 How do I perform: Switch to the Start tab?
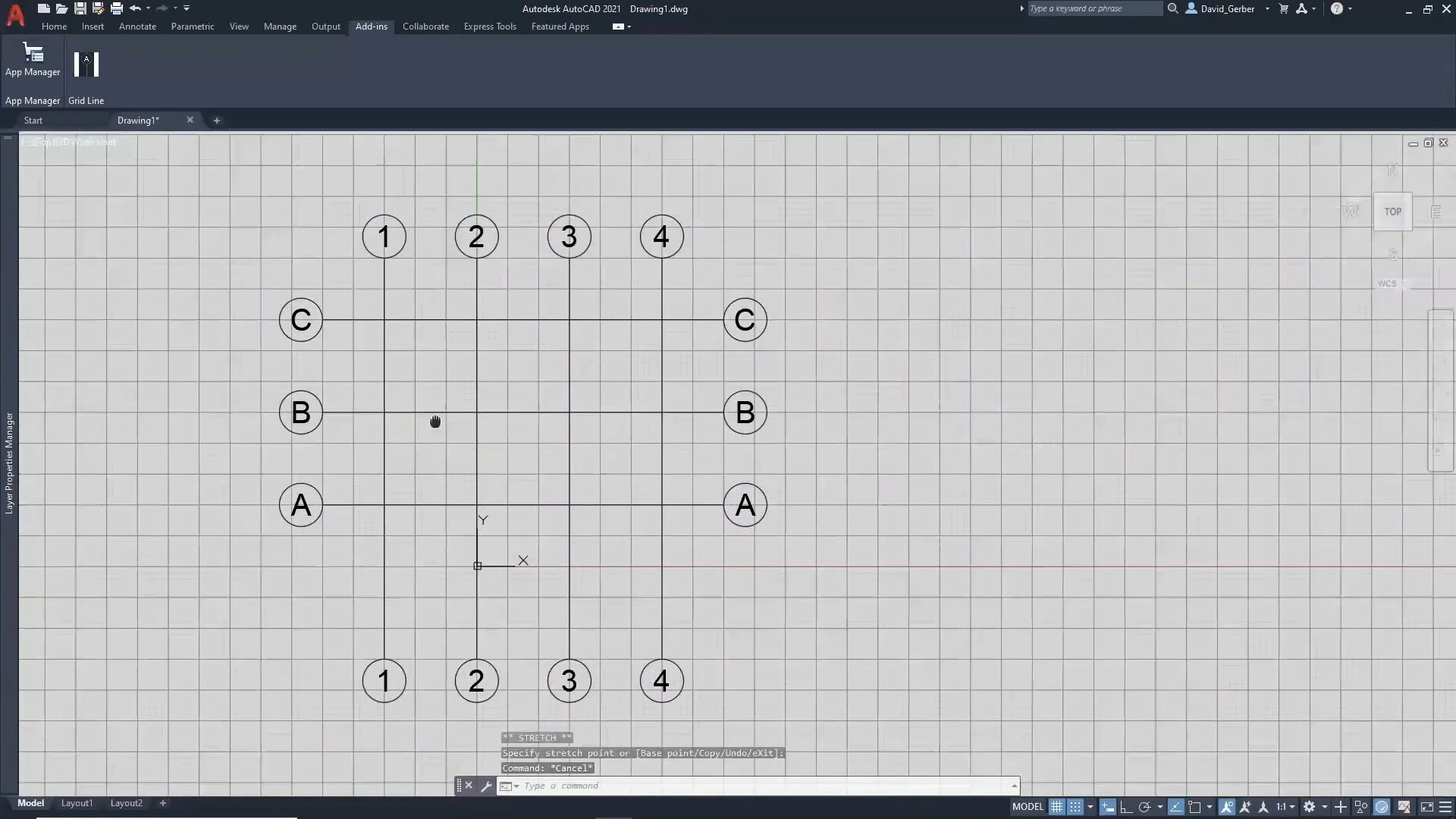[32, 120]
